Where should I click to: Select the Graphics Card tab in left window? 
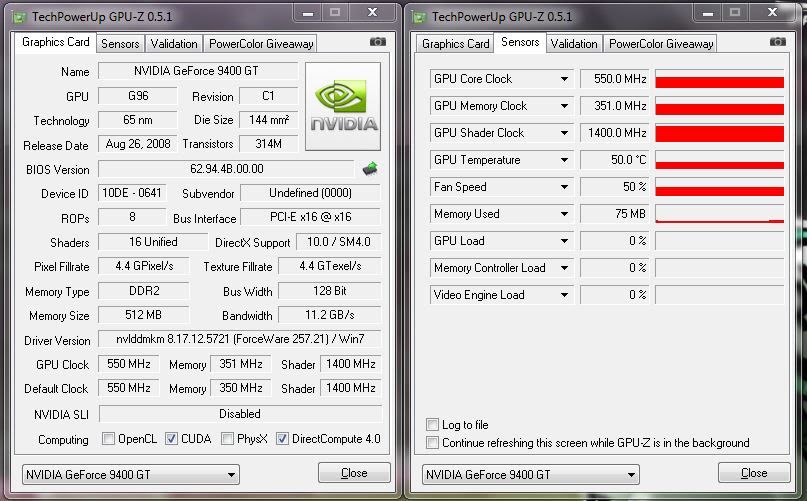point(56,42)
